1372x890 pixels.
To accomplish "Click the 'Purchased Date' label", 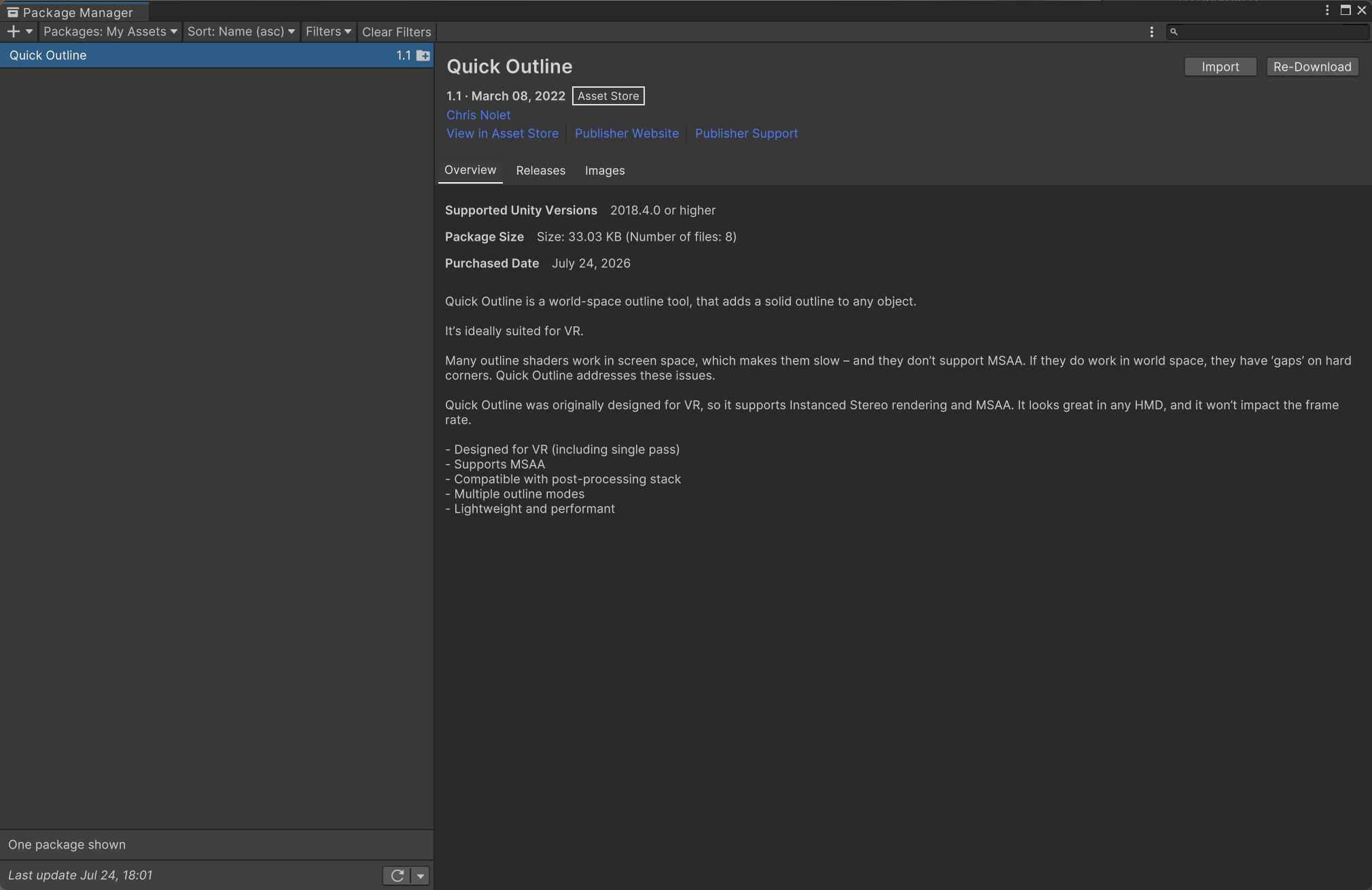I will click(x=492, y=263).
